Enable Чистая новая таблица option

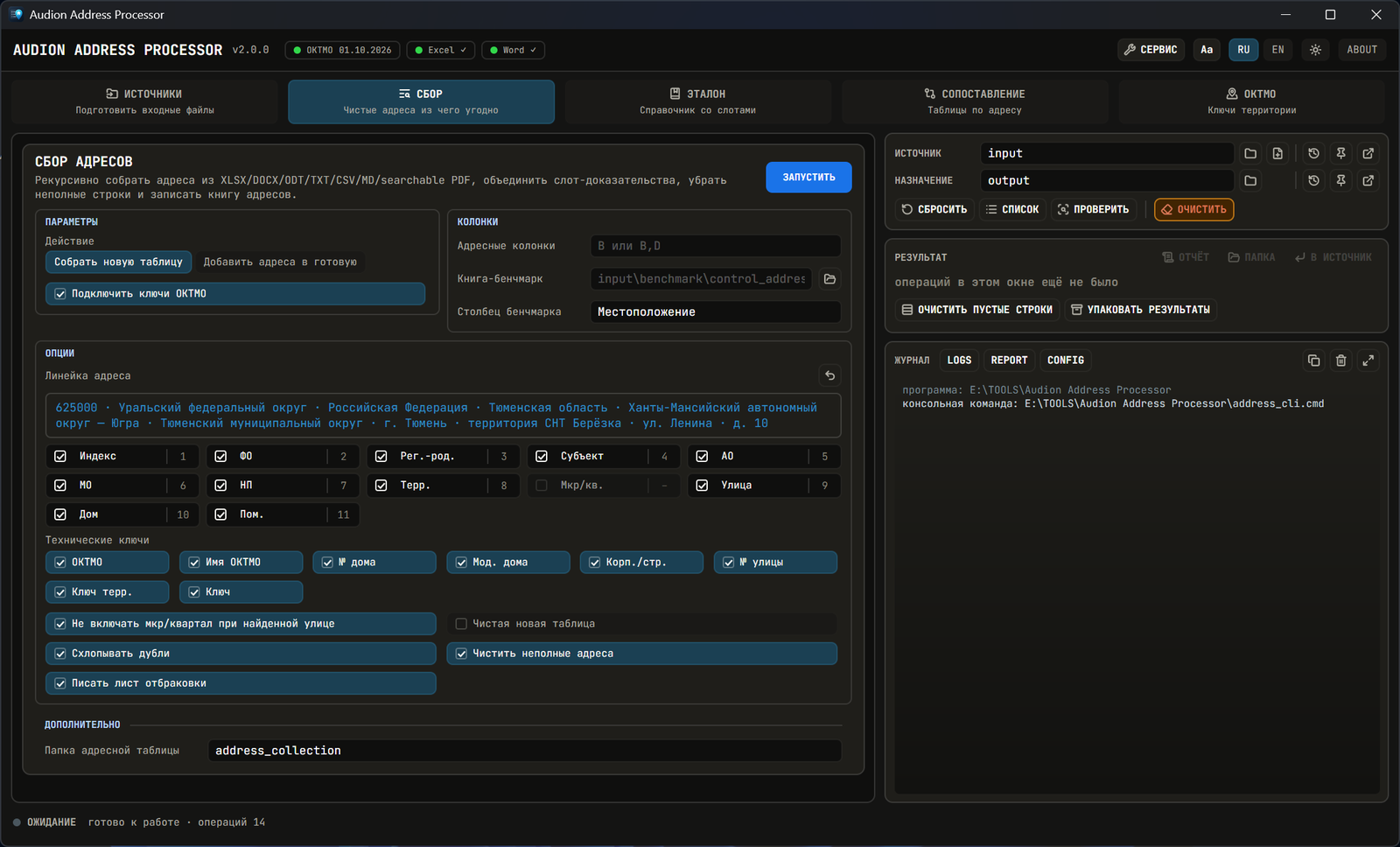[641, 624]
